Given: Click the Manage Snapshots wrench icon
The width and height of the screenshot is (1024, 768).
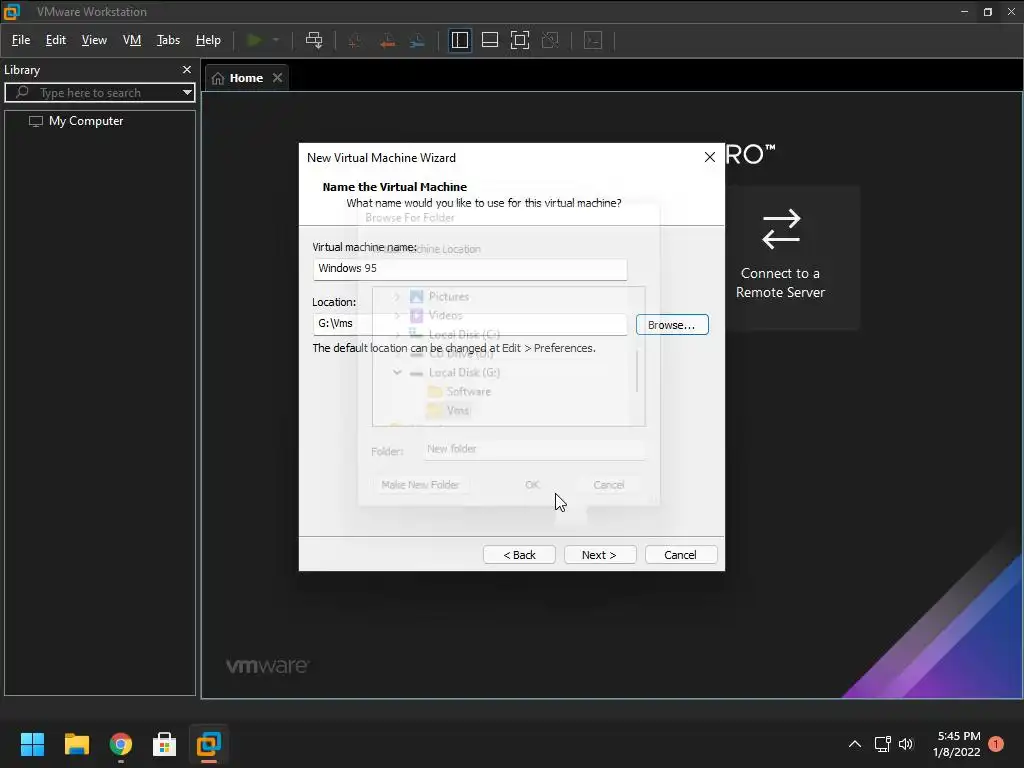Looking at the screenshot, I should click(417, 40).
